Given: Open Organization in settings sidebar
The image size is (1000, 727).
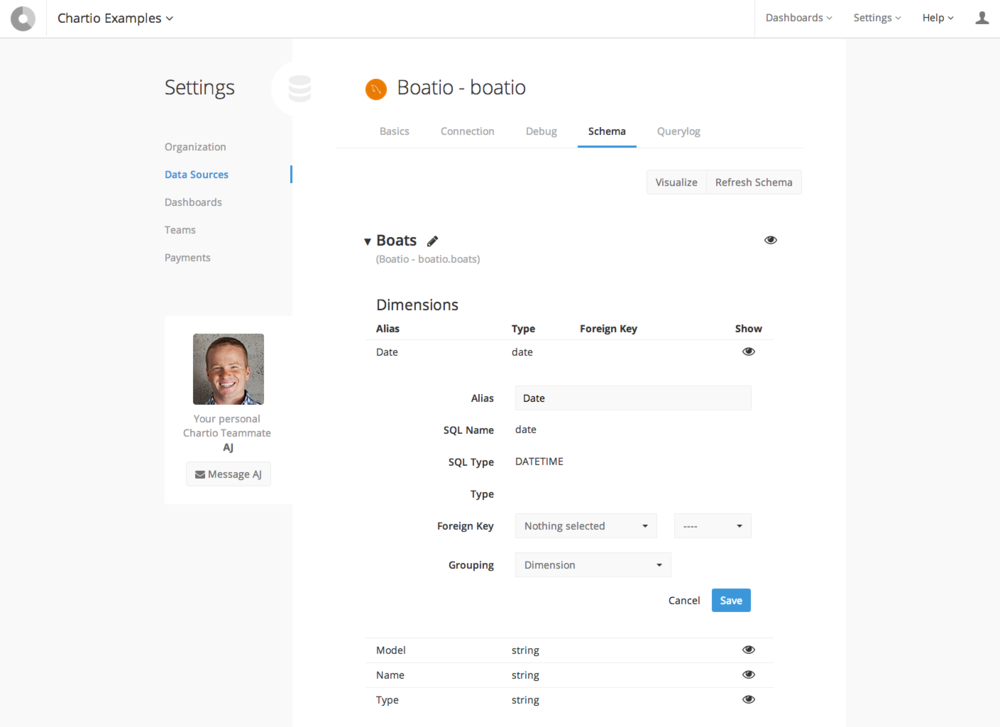Looking at the screenshot, I should click(x=195, y=147).
